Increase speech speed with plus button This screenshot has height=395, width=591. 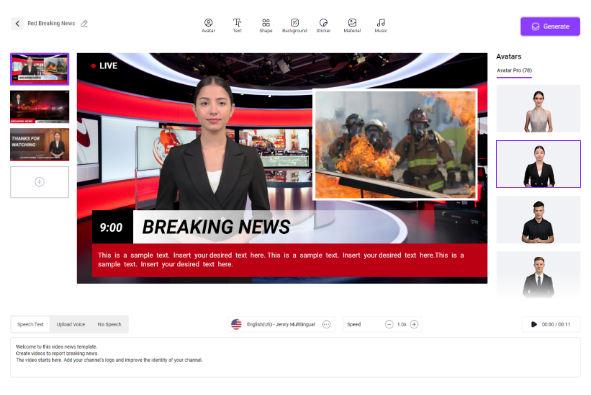pos(414,324)
